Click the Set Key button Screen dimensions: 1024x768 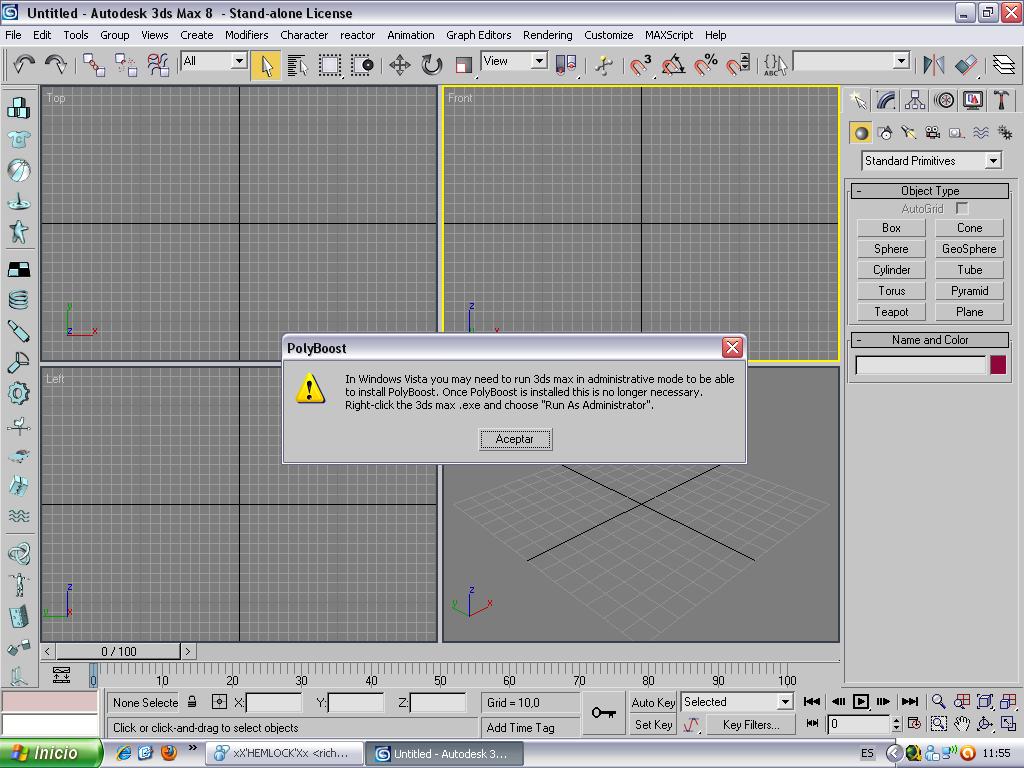652,724
